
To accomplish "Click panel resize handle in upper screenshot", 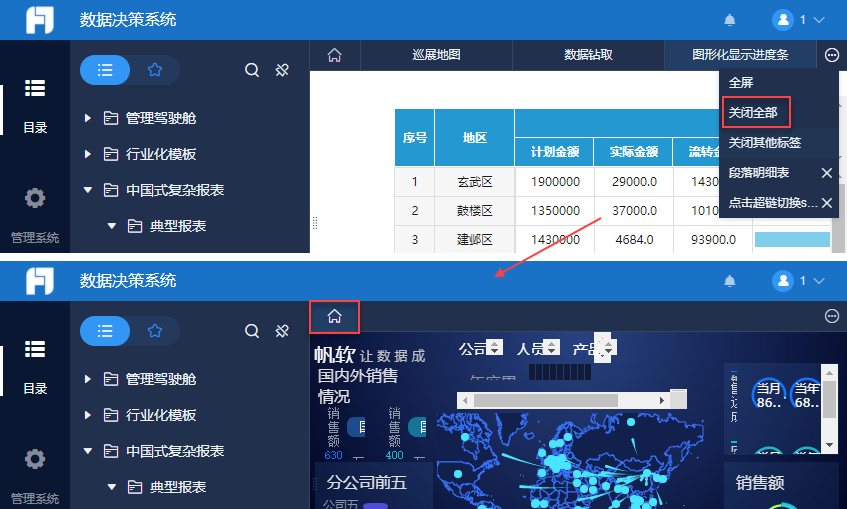I will [x=315, y=223].
